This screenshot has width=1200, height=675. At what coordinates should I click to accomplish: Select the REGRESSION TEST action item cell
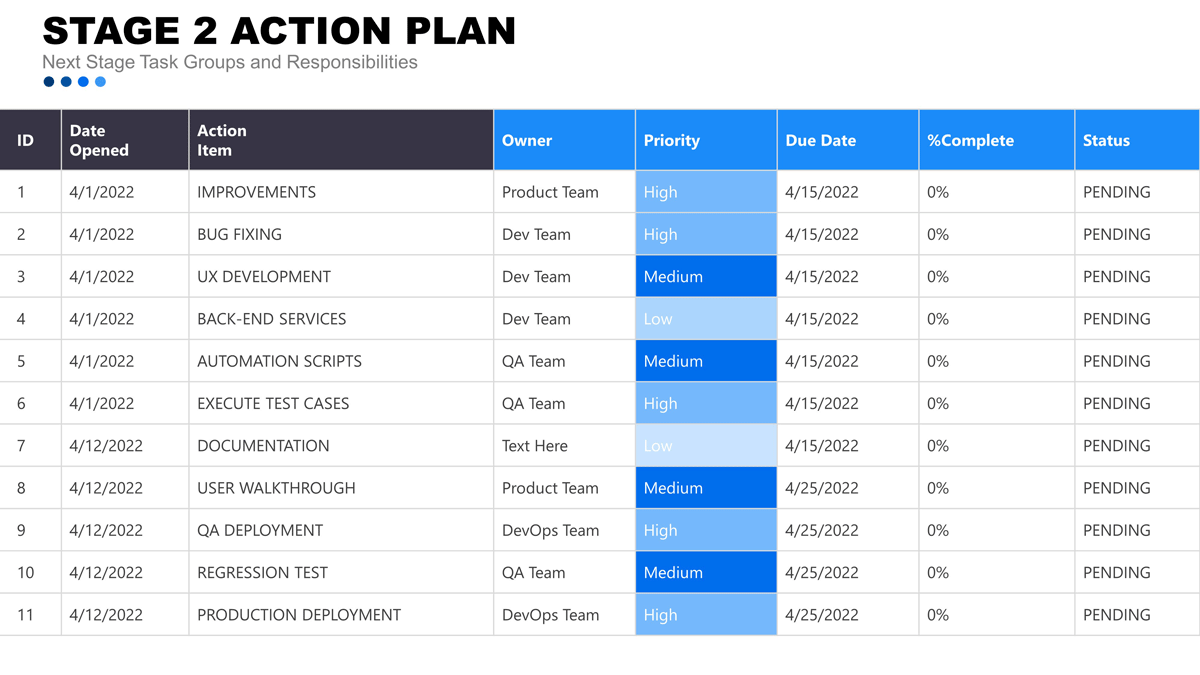point(341,572)
